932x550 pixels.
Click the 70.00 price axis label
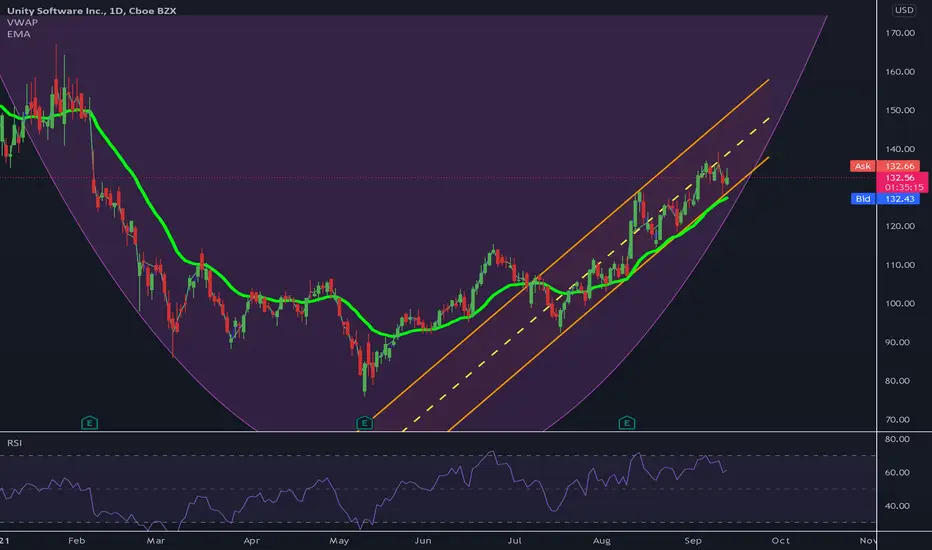tap(897, 419)
